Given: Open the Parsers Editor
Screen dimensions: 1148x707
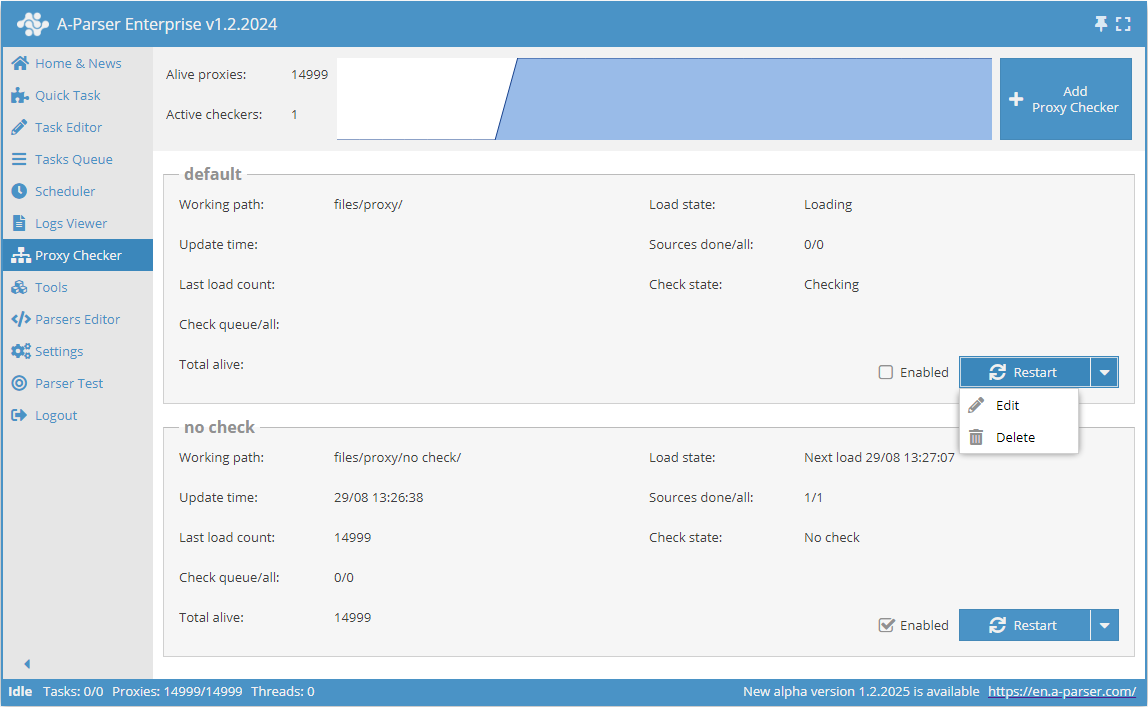Looking at the screenshot, I should [74, 319].
